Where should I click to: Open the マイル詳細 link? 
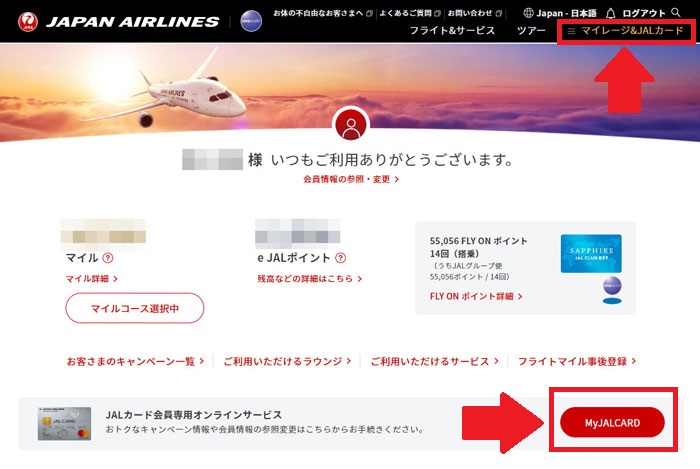click(92, 279)
